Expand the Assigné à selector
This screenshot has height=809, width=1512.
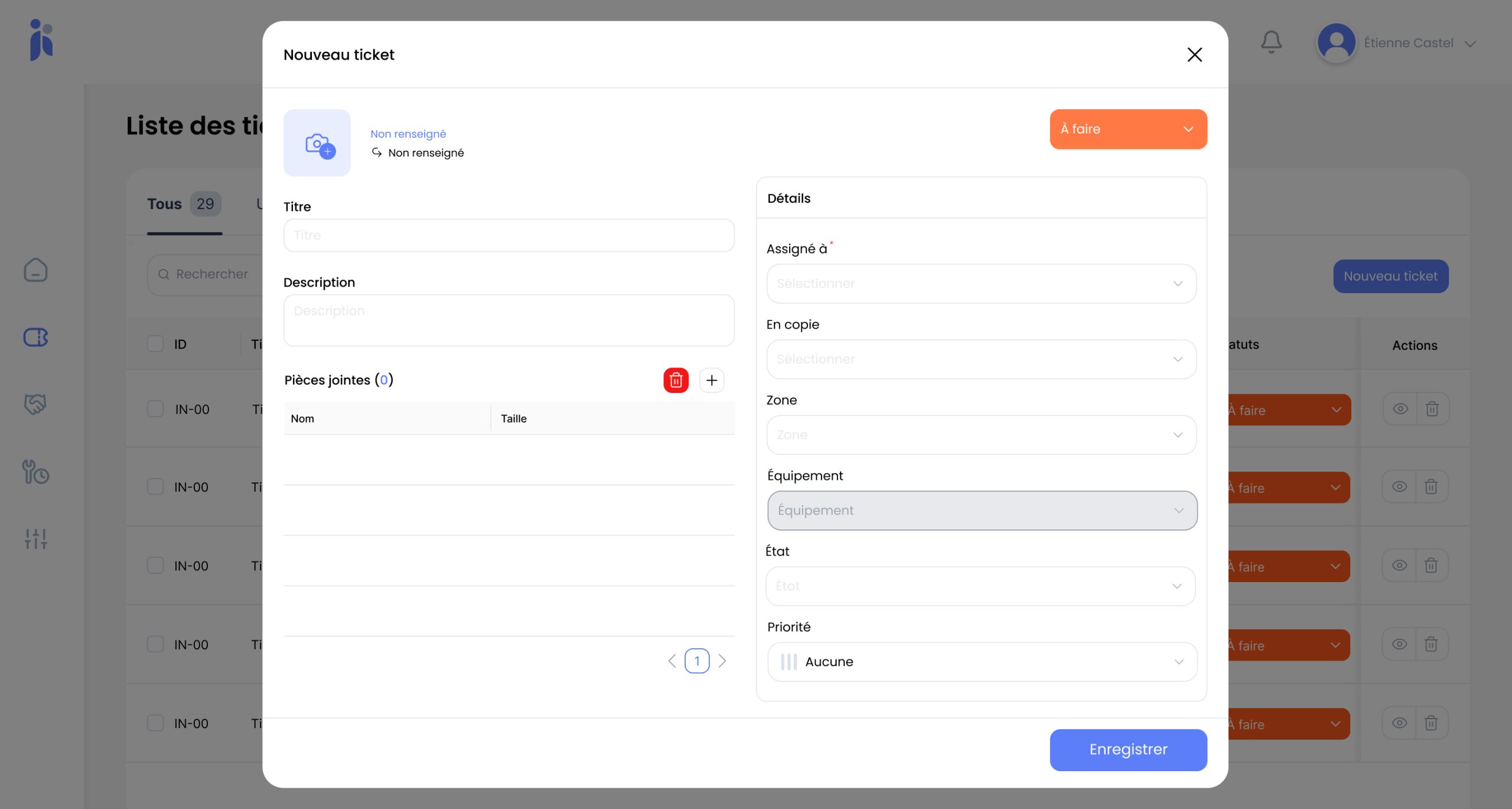981,284
